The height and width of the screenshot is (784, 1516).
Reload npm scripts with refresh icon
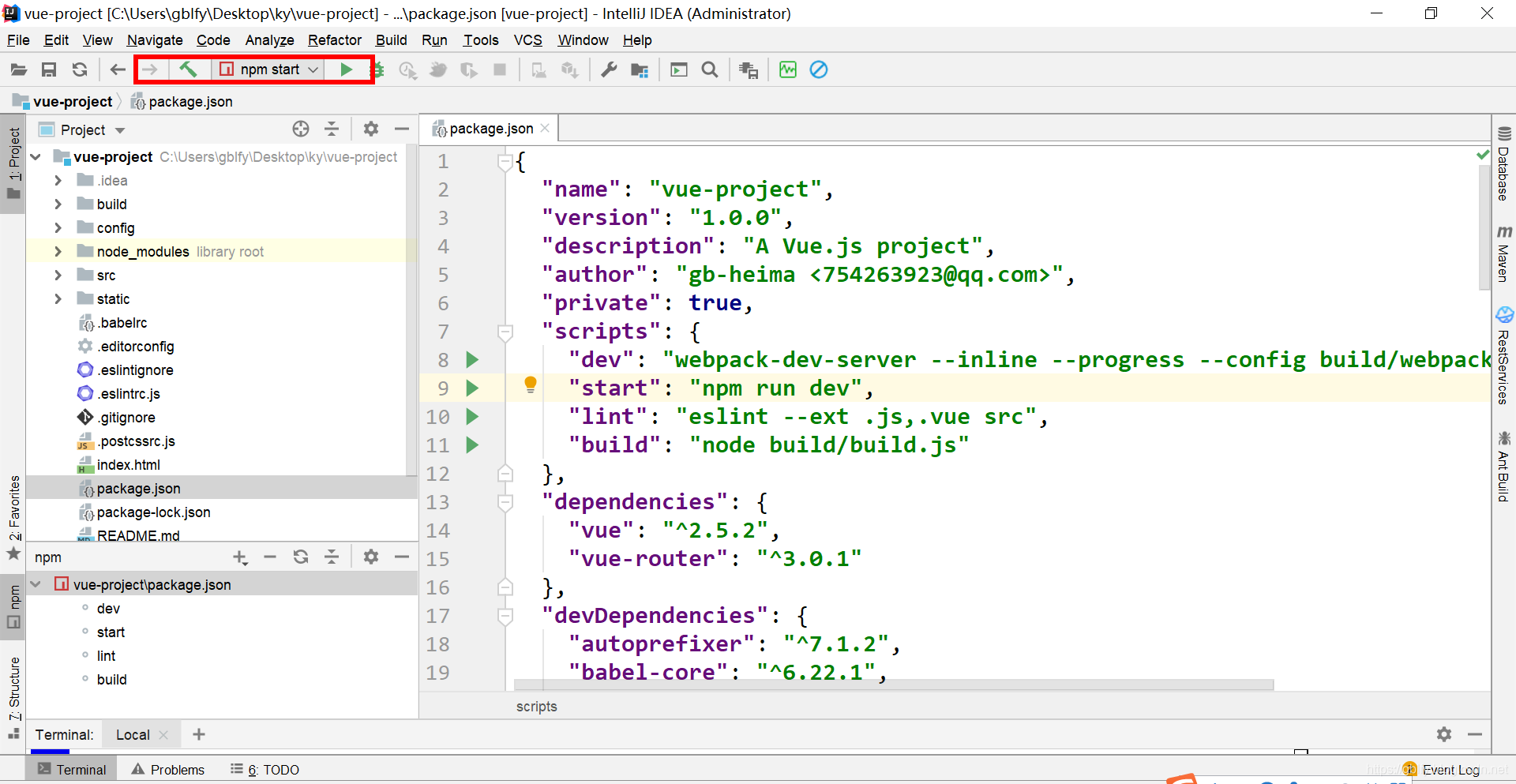pyautogui.click(x=301, y=557)
